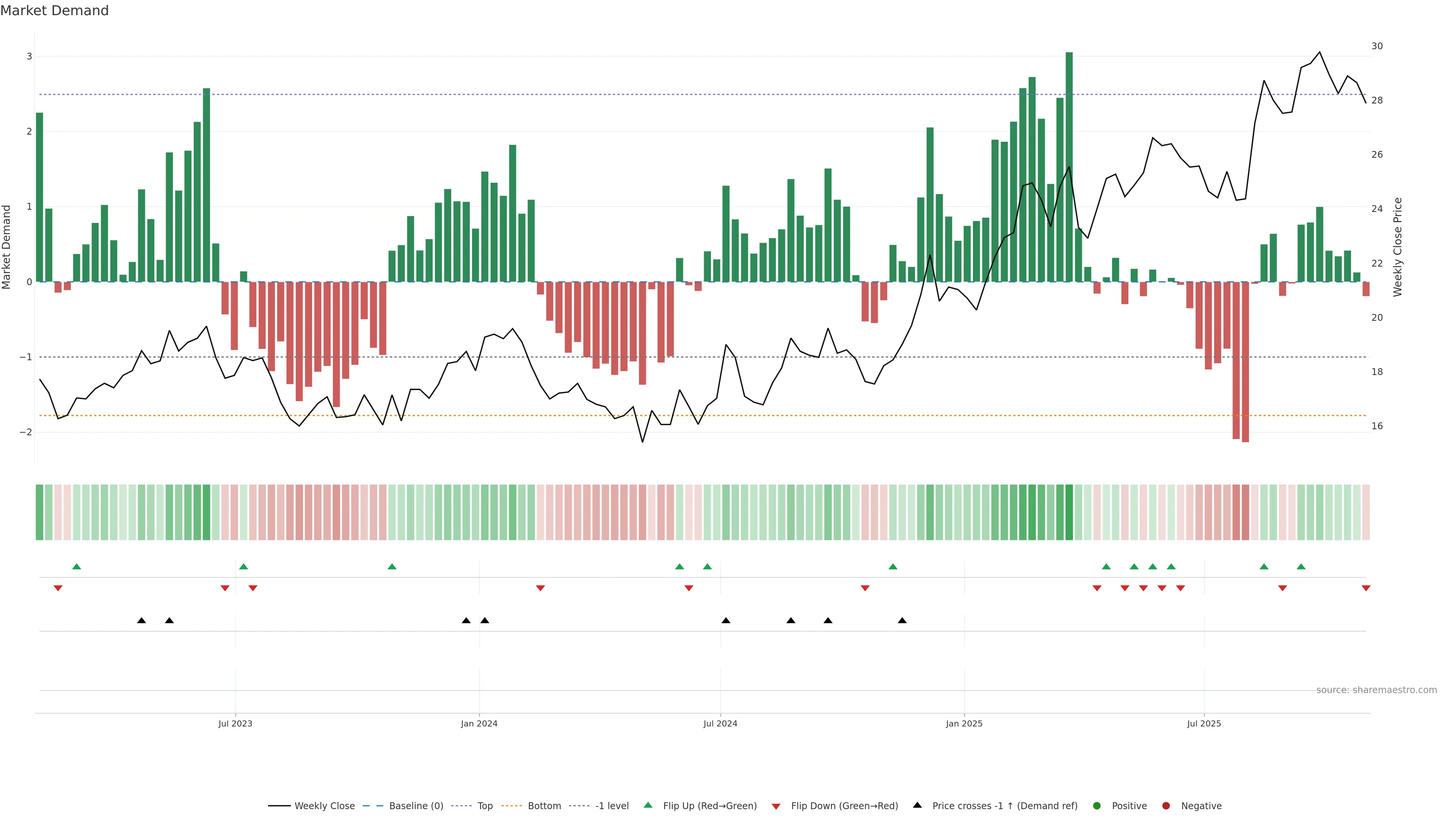Image resolution: width=1456 pixels, height=819 pixels.
Task: Click the lowest red demand bar
Action: point(1245,362)
